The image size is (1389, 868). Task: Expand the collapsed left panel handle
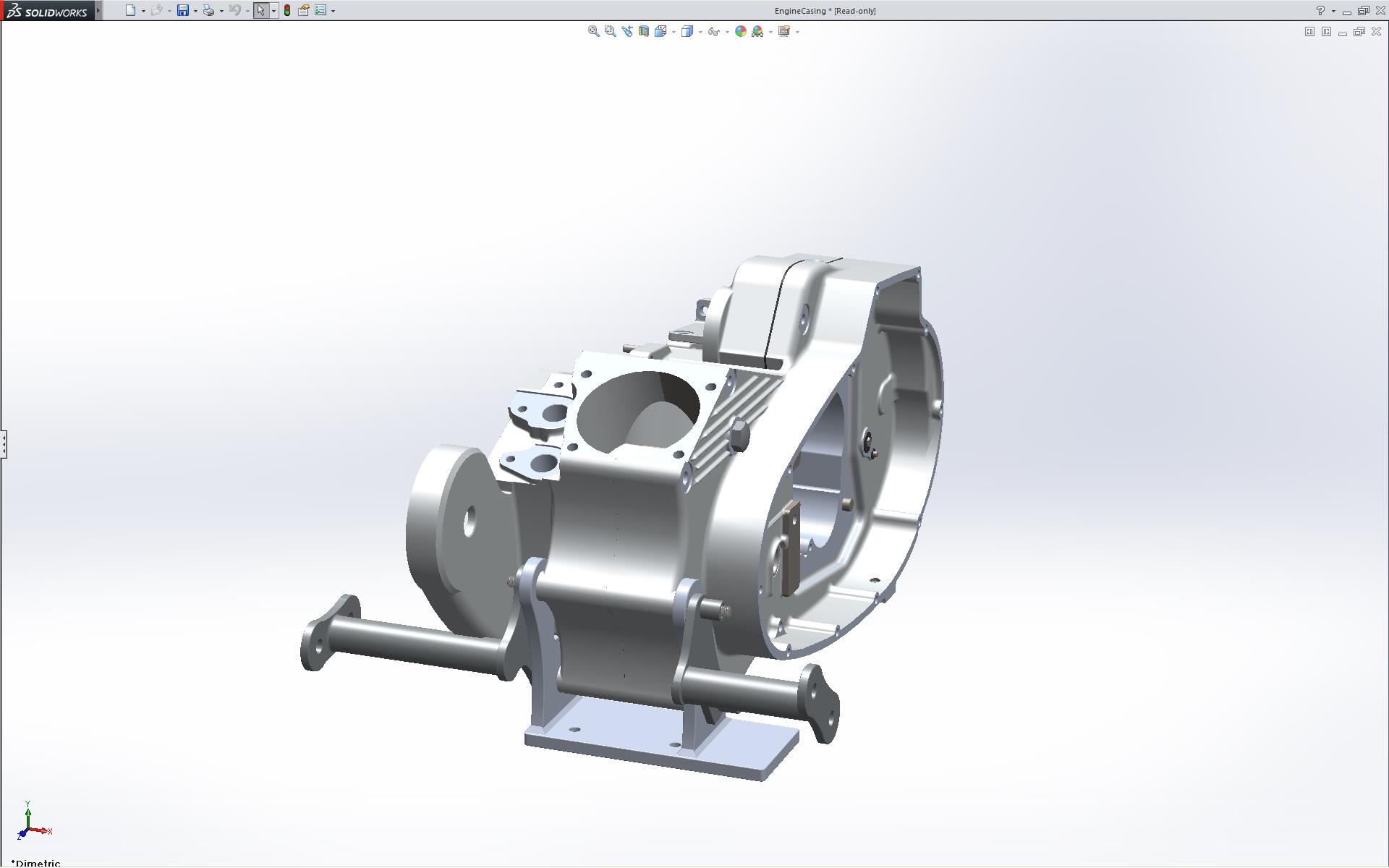tap(3, 443)
